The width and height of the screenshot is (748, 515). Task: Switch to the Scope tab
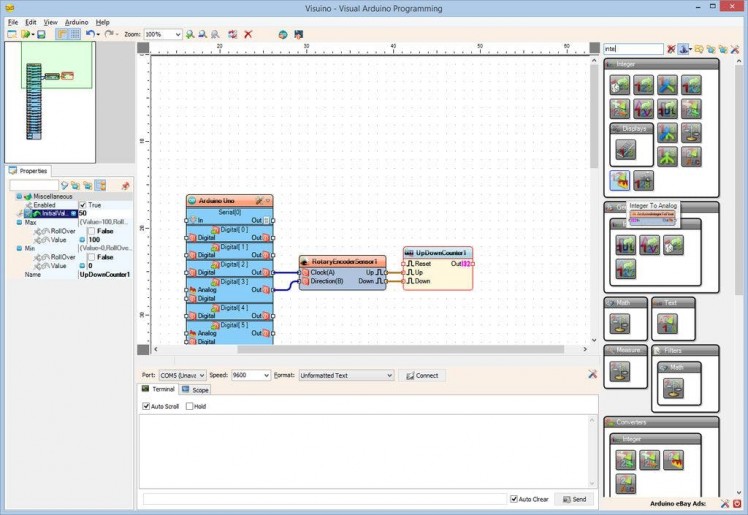pyautogui.click(x=196, y=389)
